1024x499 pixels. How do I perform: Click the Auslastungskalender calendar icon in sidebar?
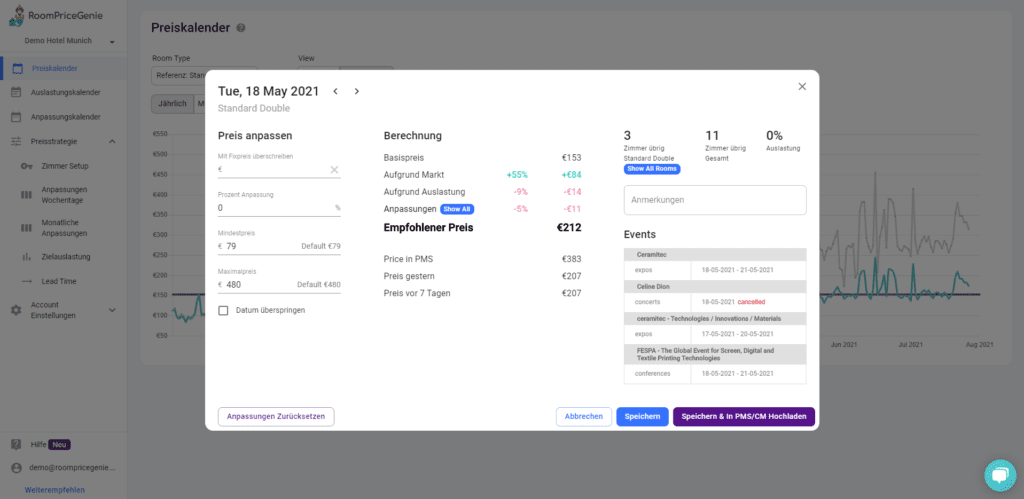tap(17, 93)
